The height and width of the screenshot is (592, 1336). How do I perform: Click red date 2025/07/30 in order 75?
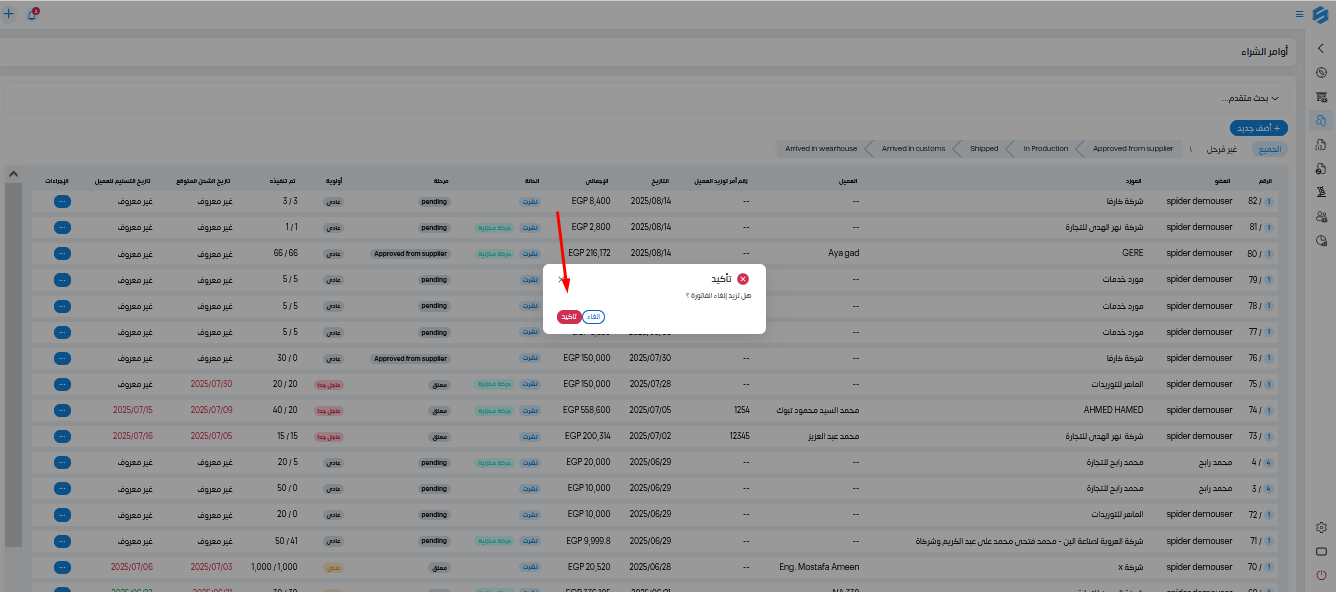tap(211, 384)
